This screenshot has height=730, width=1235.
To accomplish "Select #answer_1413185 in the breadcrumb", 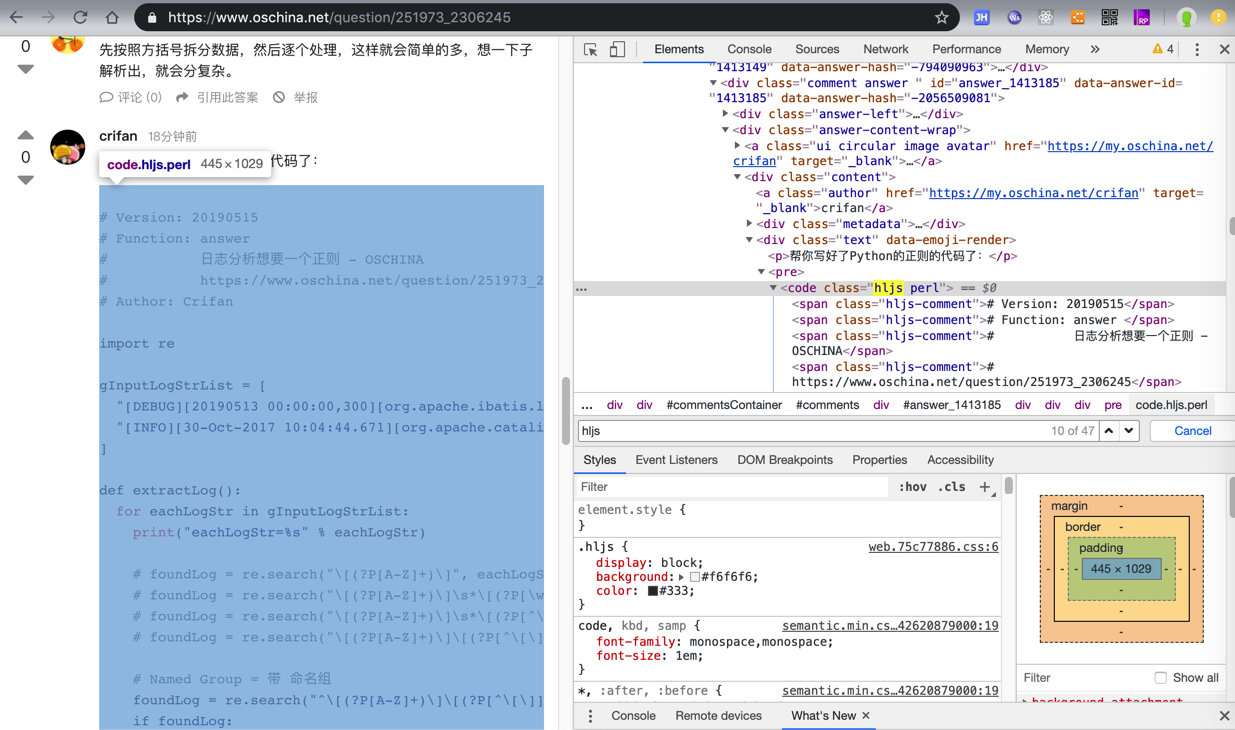I will point(952,405).
